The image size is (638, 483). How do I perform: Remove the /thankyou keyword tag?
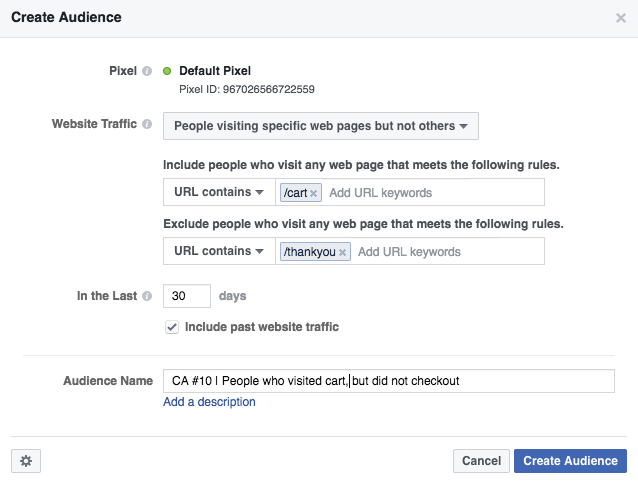(343, 252)
